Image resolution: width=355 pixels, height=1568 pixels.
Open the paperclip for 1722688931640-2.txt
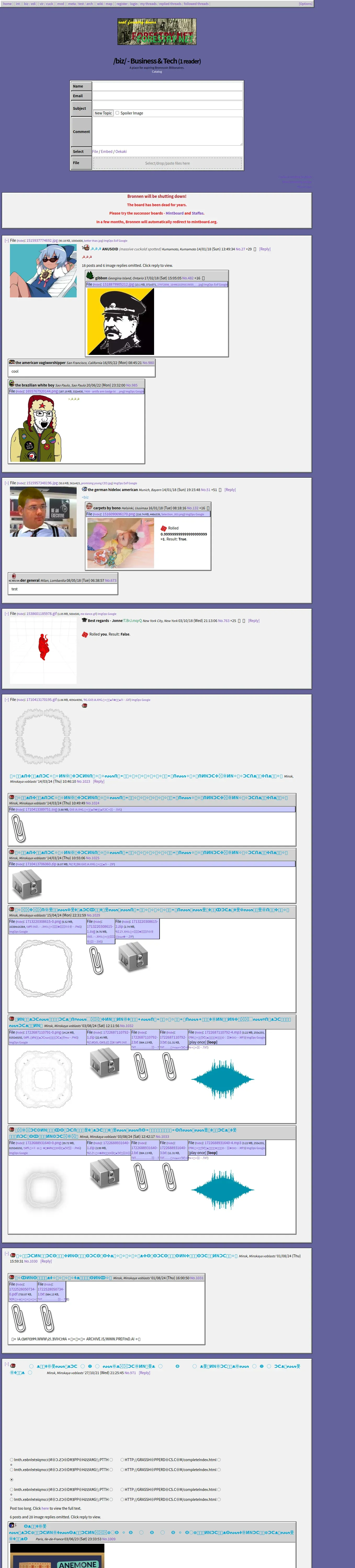[141, 1177]
